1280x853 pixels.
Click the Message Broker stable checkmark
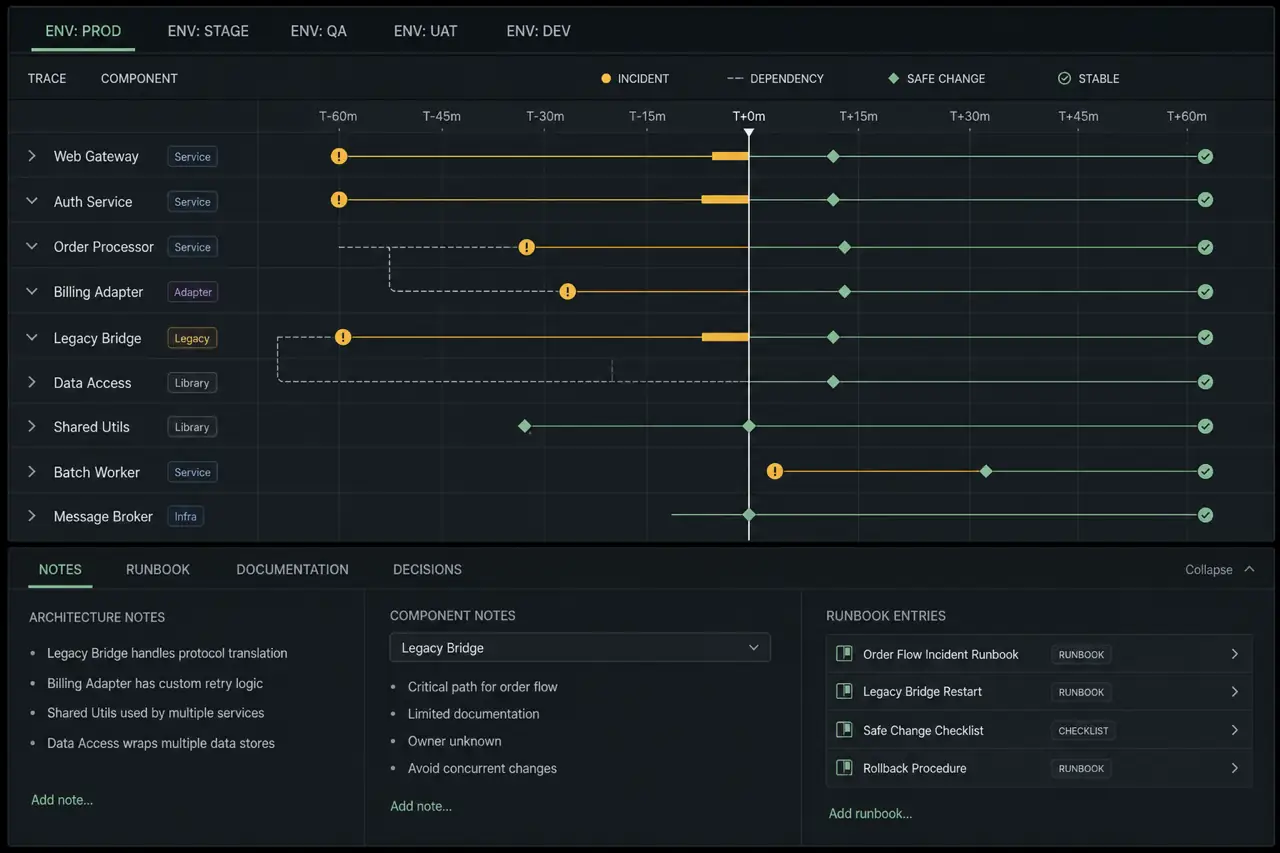[1206, 515]
